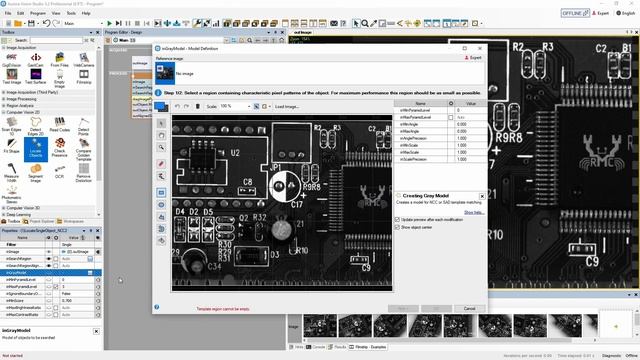Viewport: 640px width, 360px height.
Task: Choose the Read Codes tool
Action: (x=60, y=124)
